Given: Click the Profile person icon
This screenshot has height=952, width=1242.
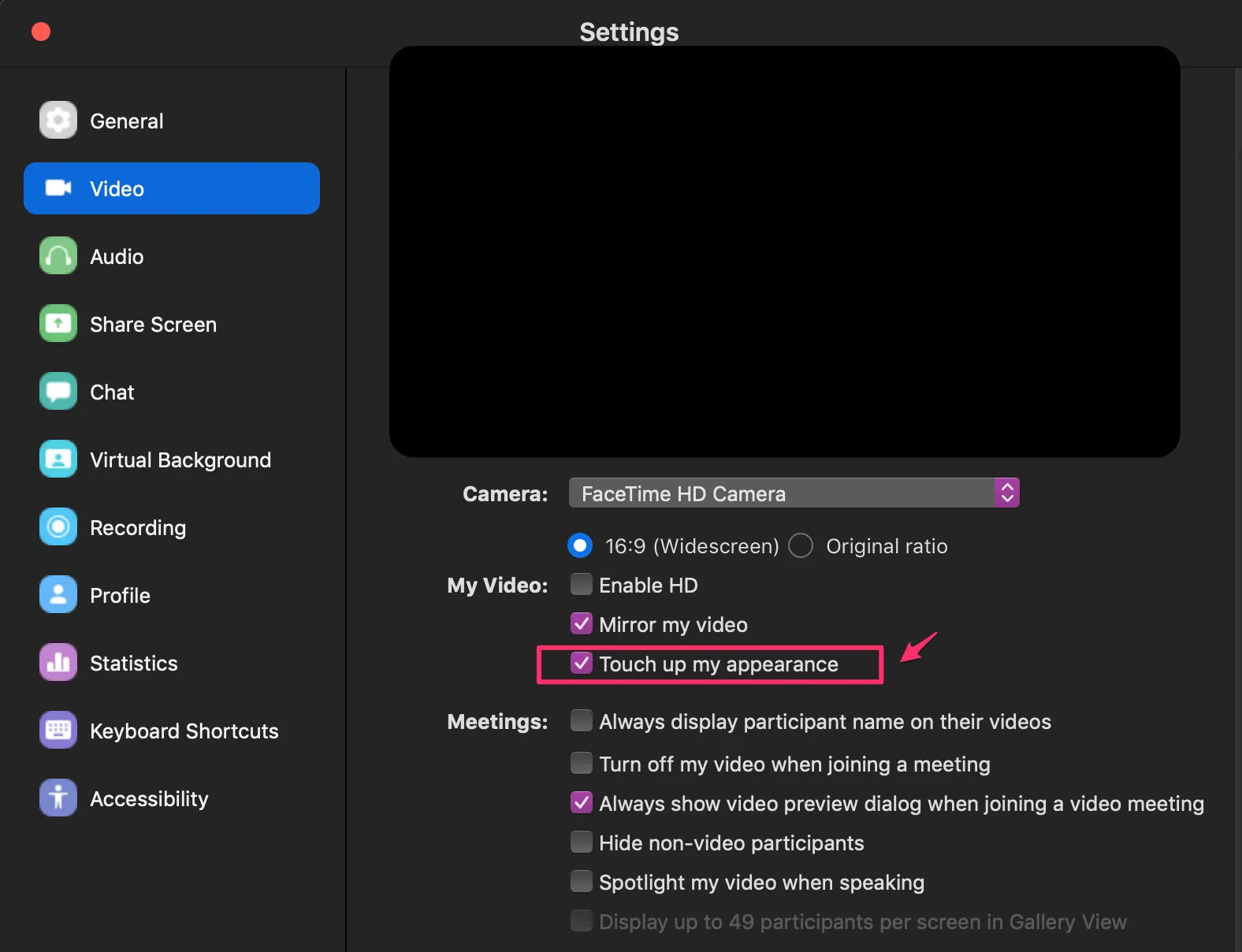Looking at the screenshot, I should pos(58,594).
